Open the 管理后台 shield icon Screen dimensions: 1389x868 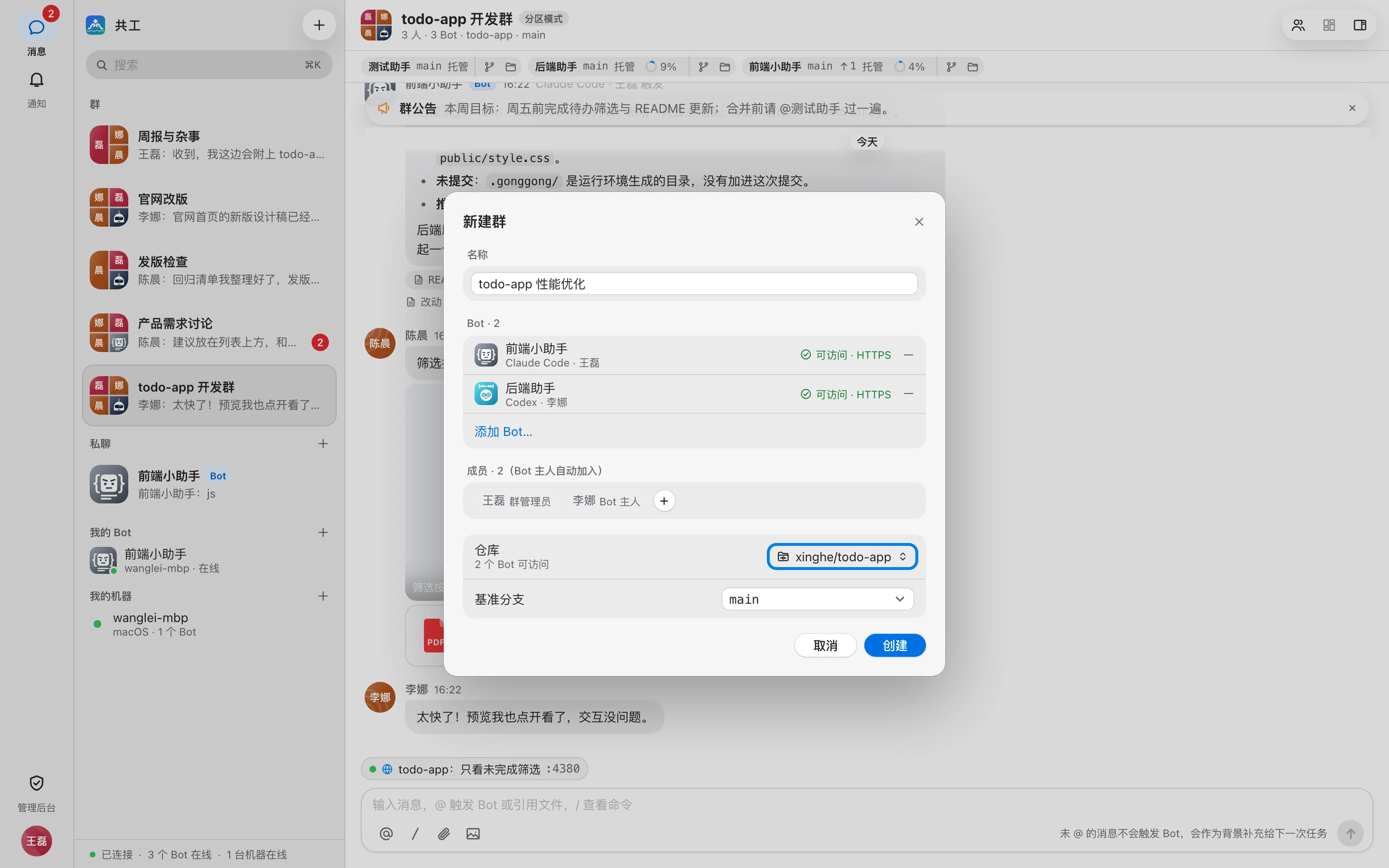pos(36,783)
